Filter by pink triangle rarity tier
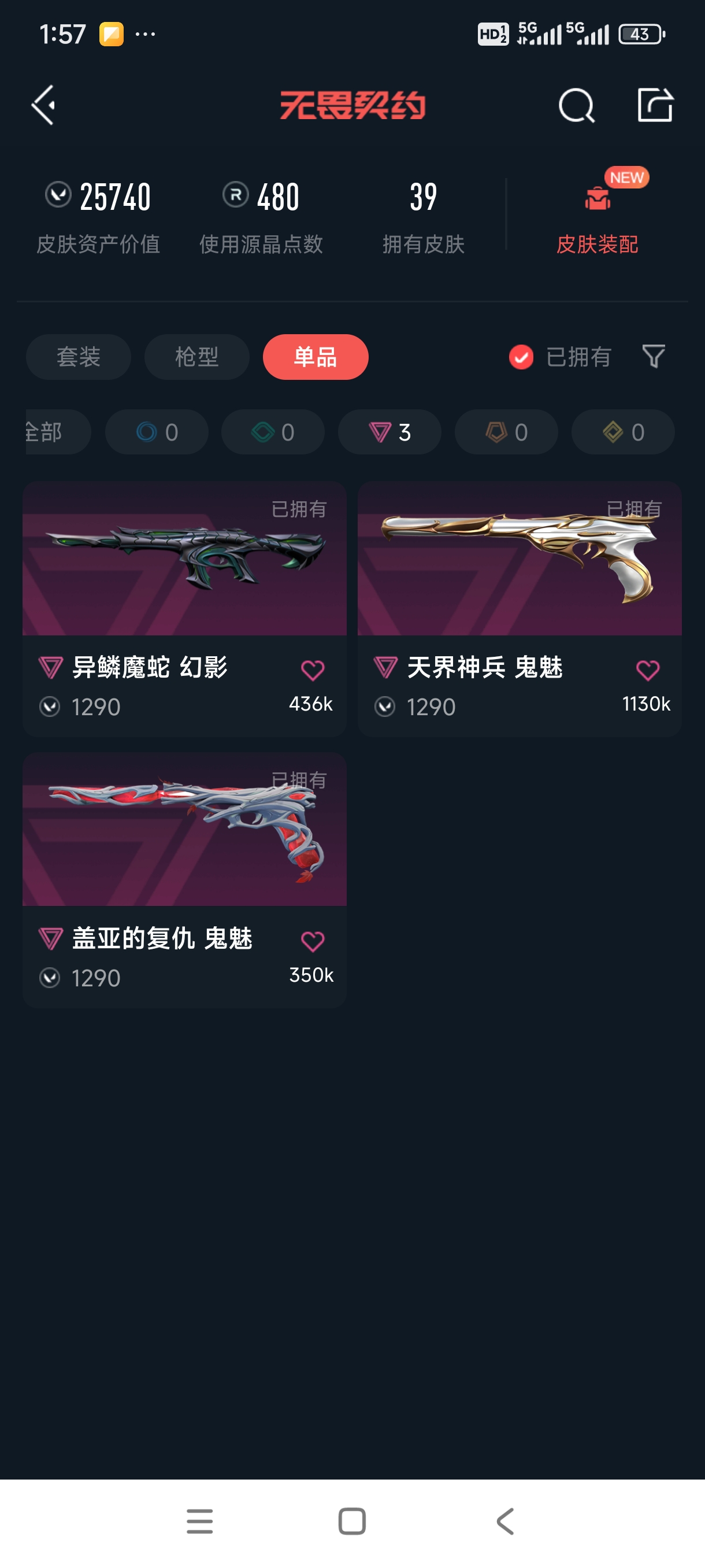Viewport: 705px width, 1568px height. 389,431
